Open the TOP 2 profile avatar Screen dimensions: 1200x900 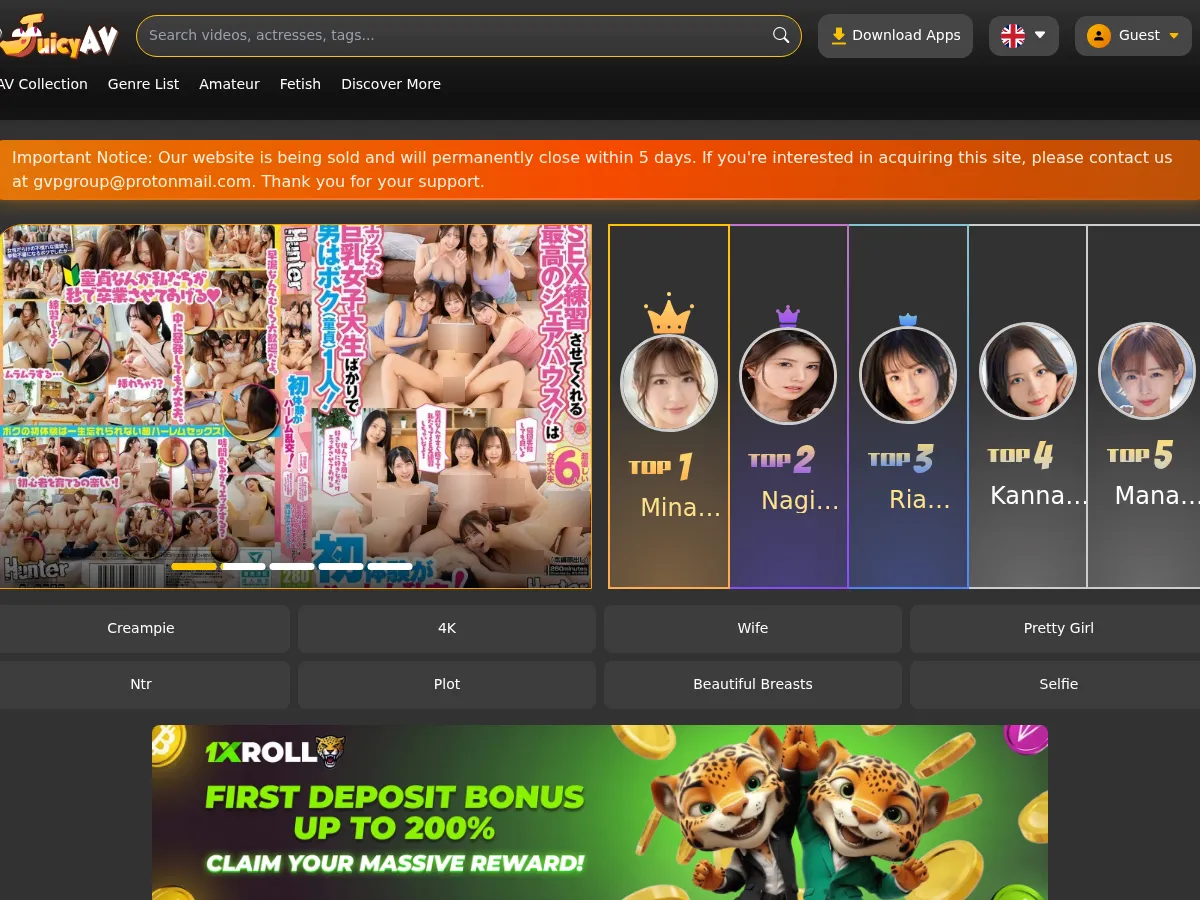click(x=788, y=376)
